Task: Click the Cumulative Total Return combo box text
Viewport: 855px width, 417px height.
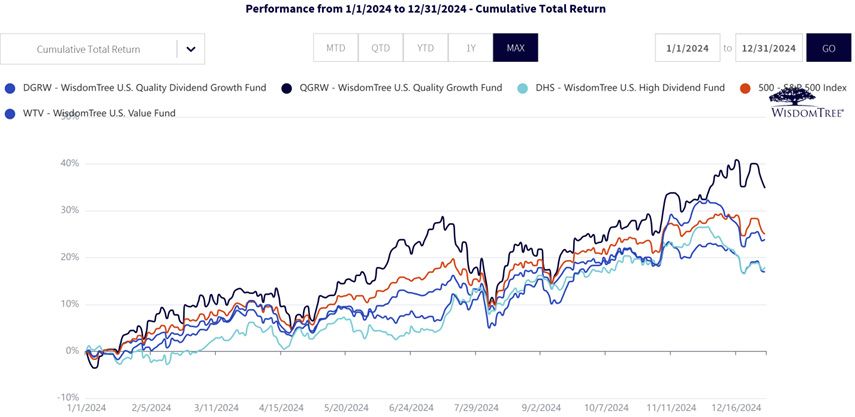Action: click(88, 49)
